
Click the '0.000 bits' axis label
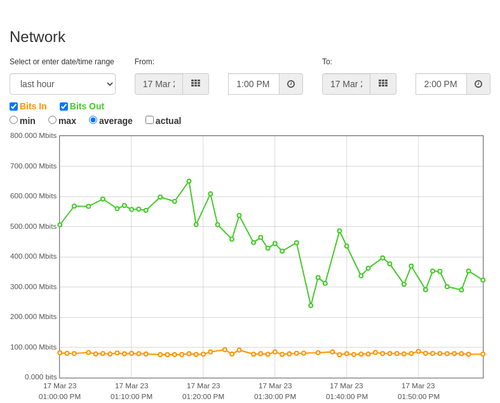click(x=41, y=377)
